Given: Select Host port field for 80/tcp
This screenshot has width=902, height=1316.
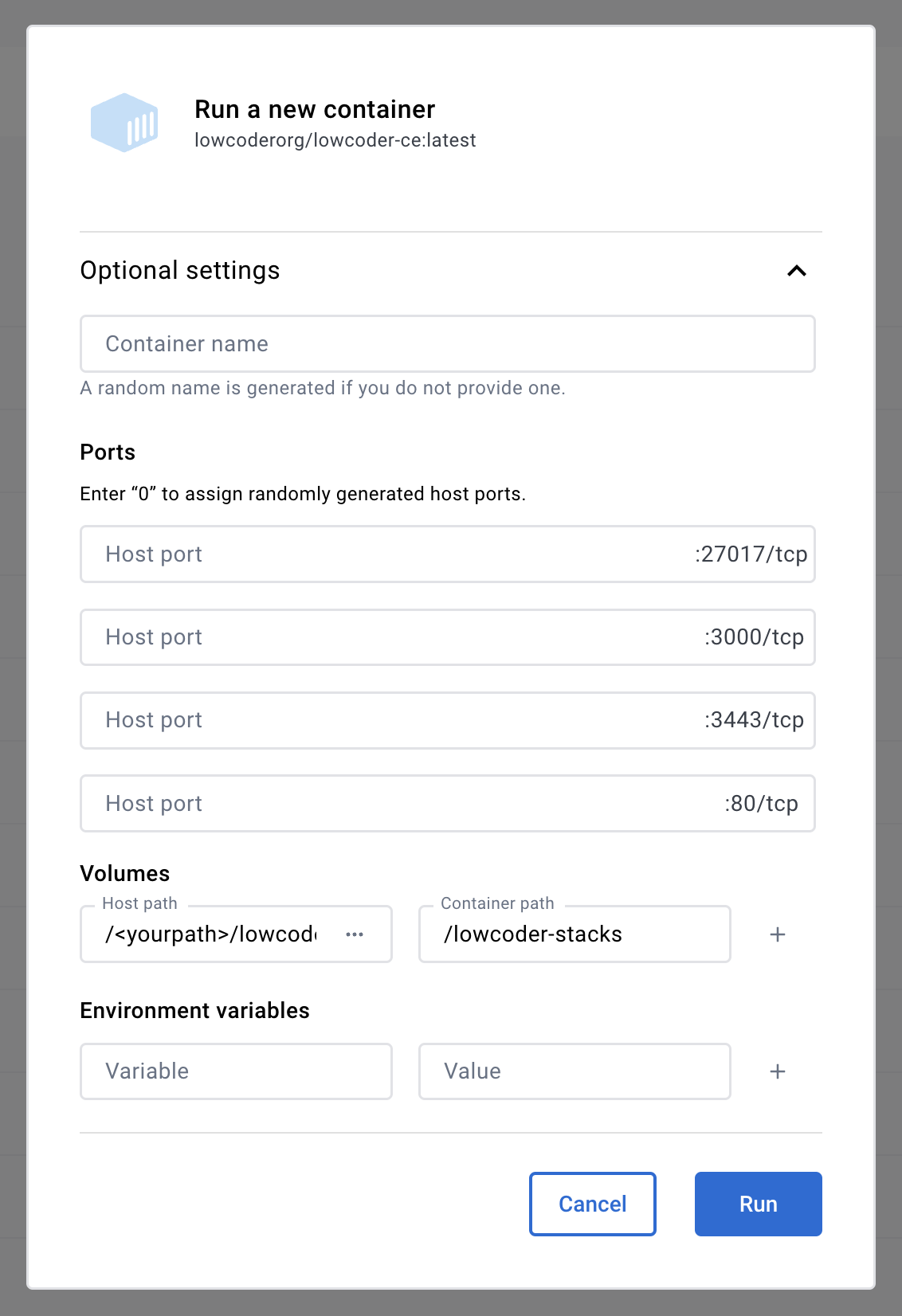Looking at the screenshot, I should click(x=382, y=803).
